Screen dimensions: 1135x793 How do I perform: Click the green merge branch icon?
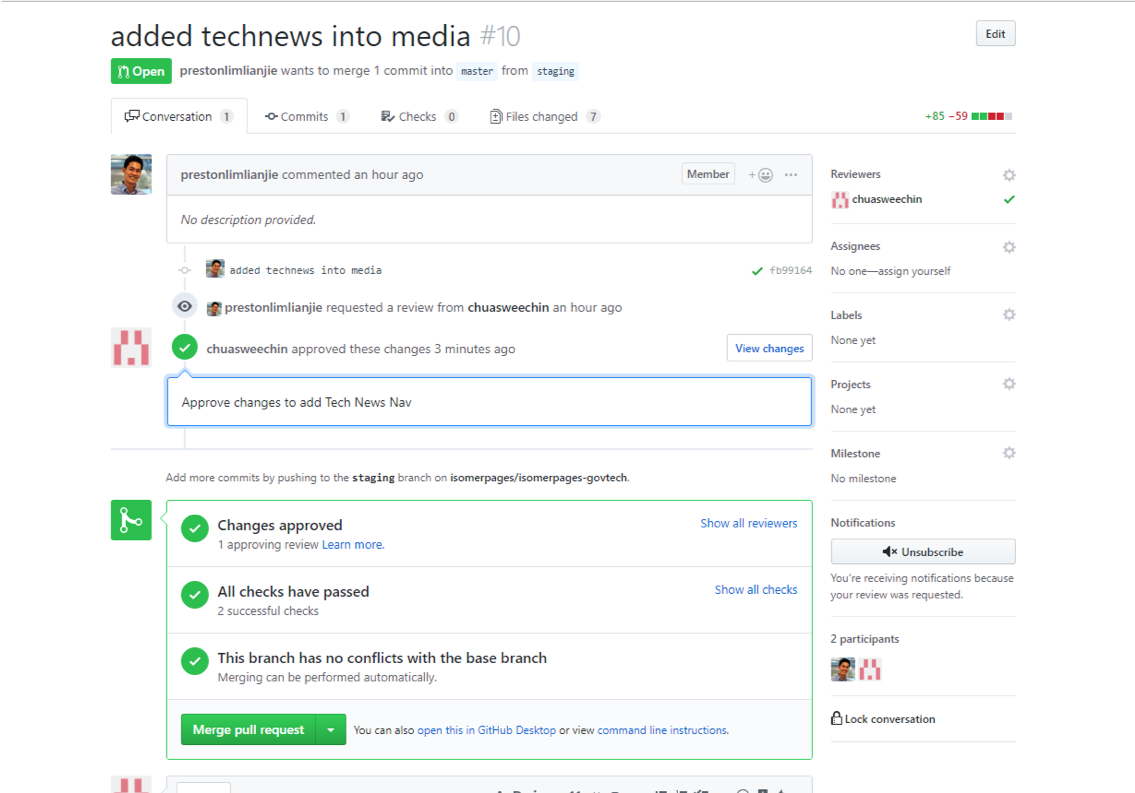[131, 520]
